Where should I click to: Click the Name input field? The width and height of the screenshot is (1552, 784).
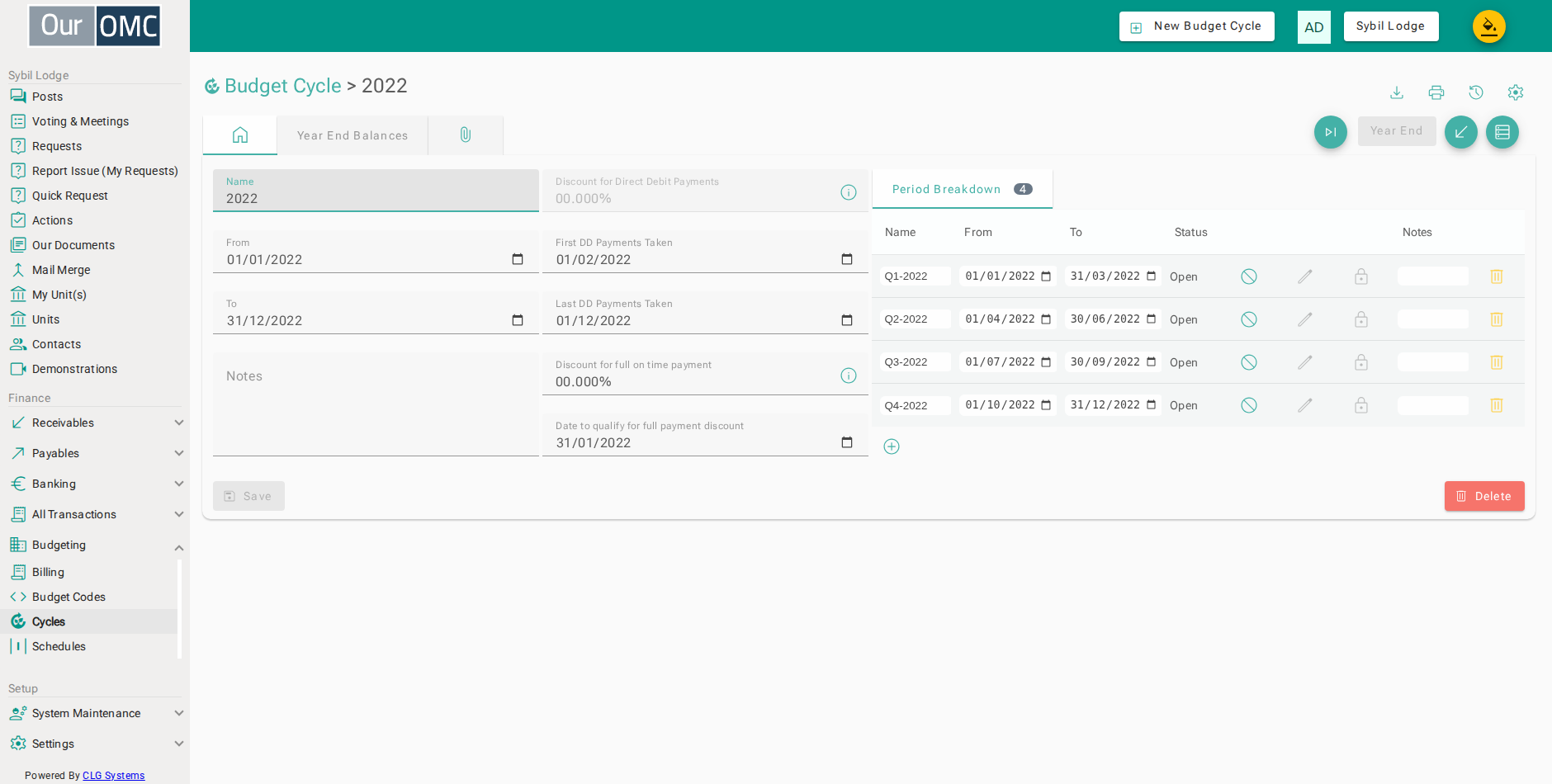point(376,191)
